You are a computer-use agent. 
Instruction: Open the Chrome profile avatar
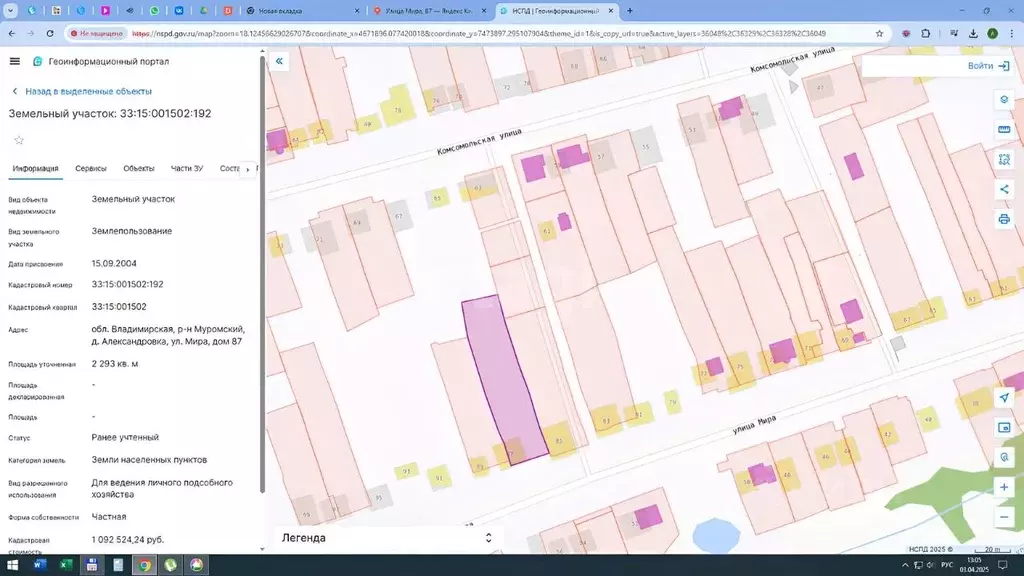click(992, 33)
